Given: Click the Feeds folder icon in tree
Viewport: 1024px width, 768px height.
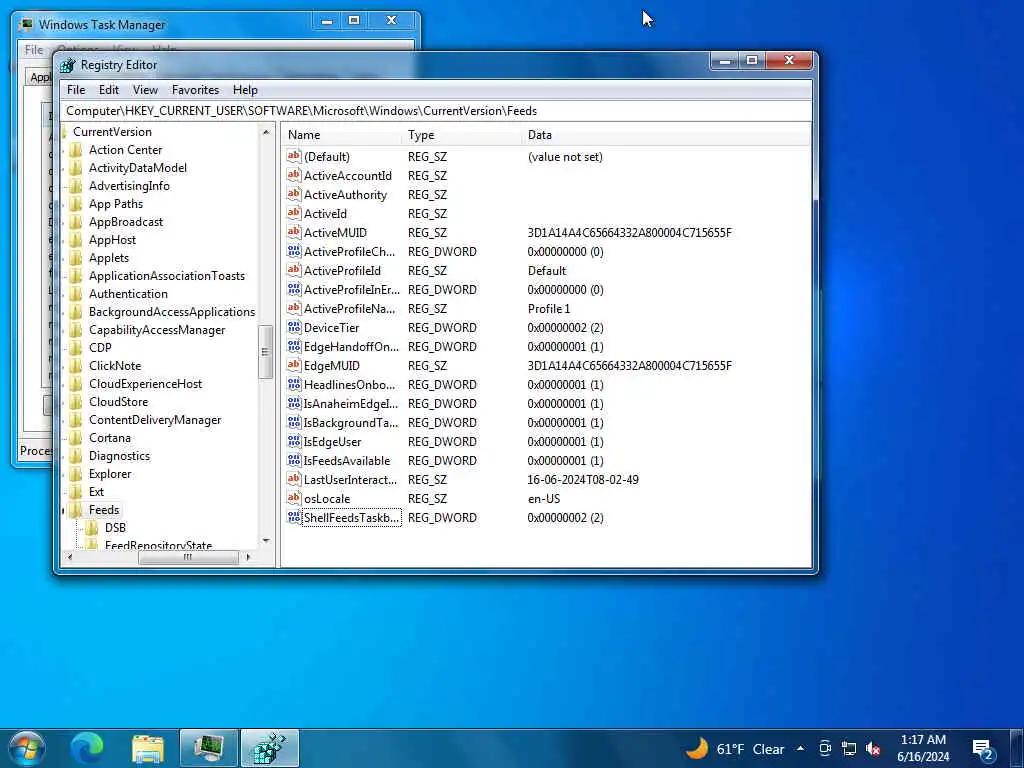Looking at the screenshot, I should pyautogui.click(x=76, y=509).
